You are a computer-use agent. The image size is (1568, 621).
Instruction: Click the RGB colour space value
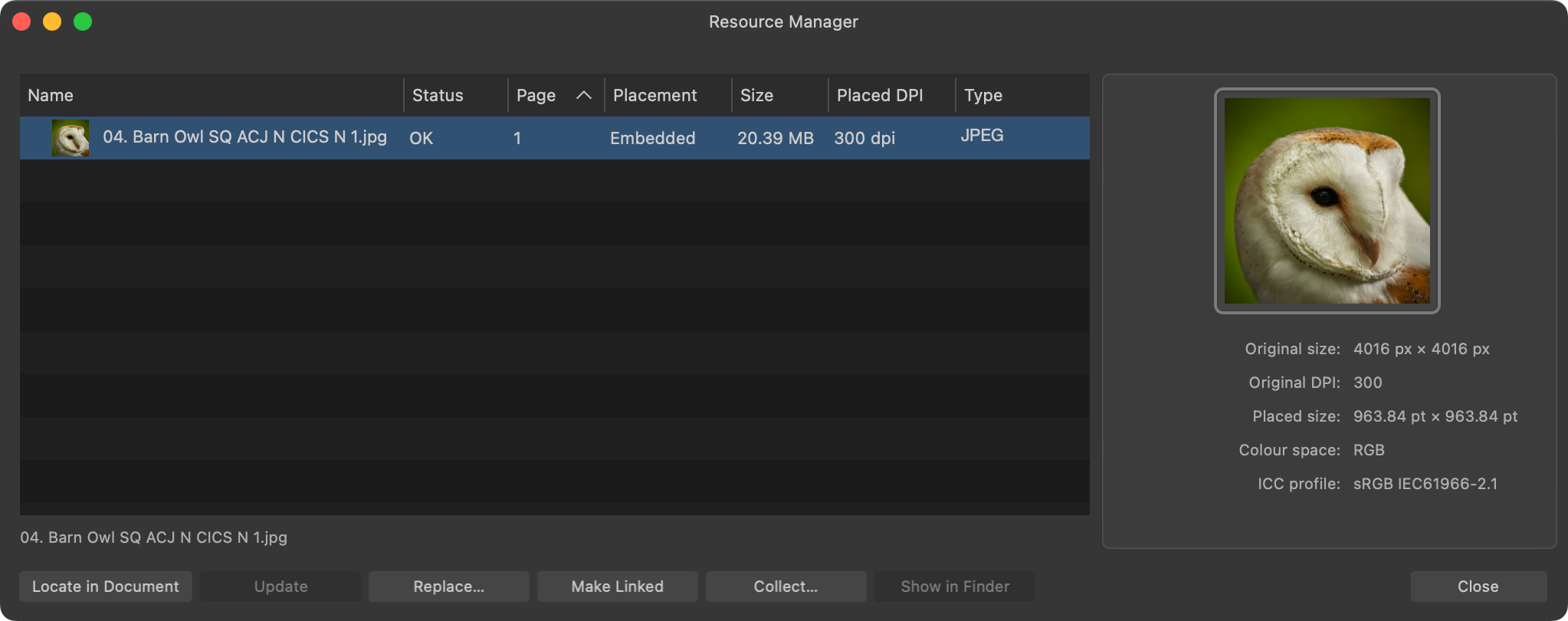(x=1369, y=450)
